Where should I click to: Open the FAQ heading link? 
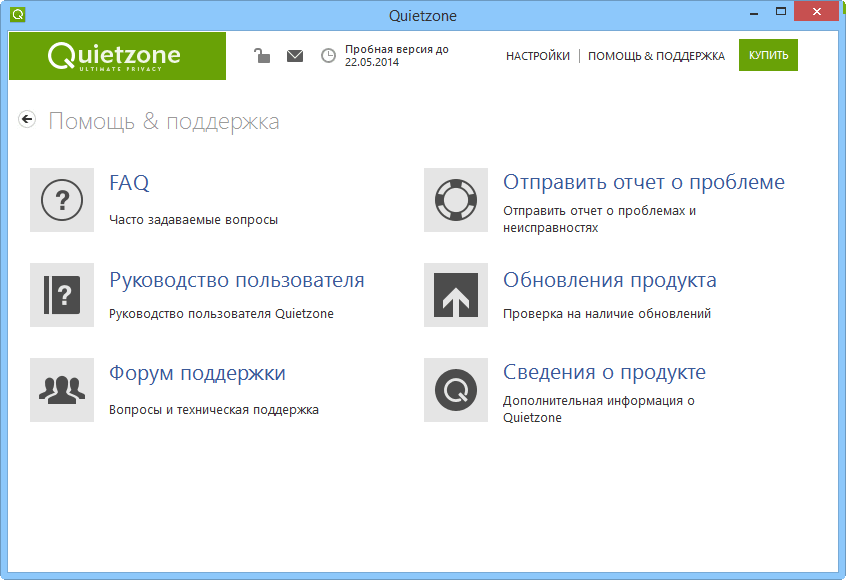129,183
